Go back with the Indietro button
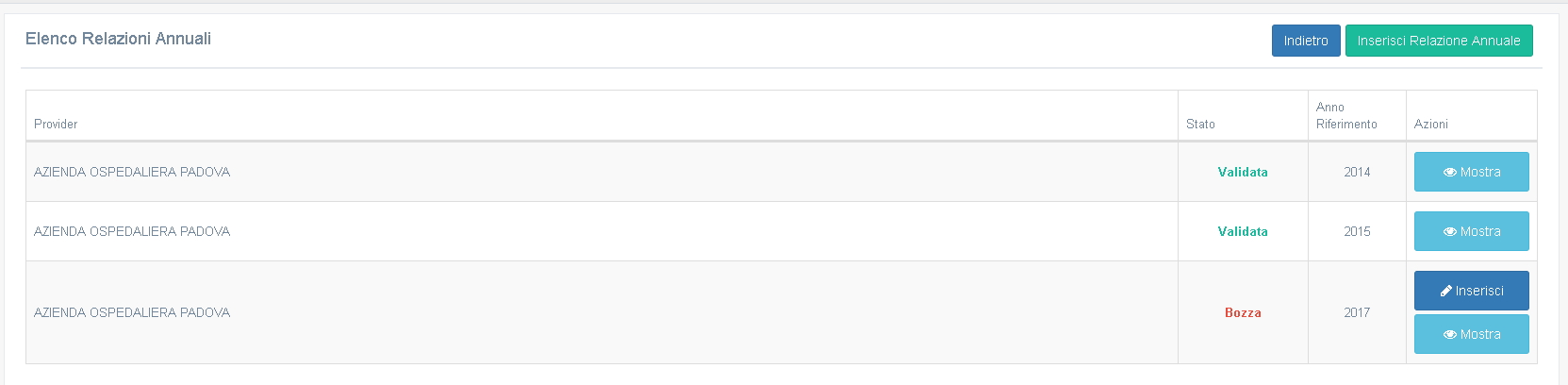Viewport: 1568px width, 385px height. 1305,41
